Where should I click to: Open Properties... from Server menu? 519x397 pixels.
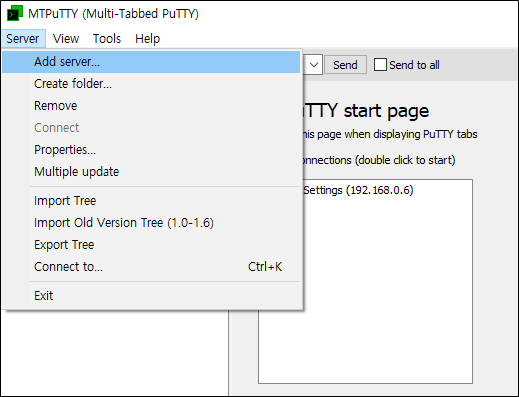(151, 150)
